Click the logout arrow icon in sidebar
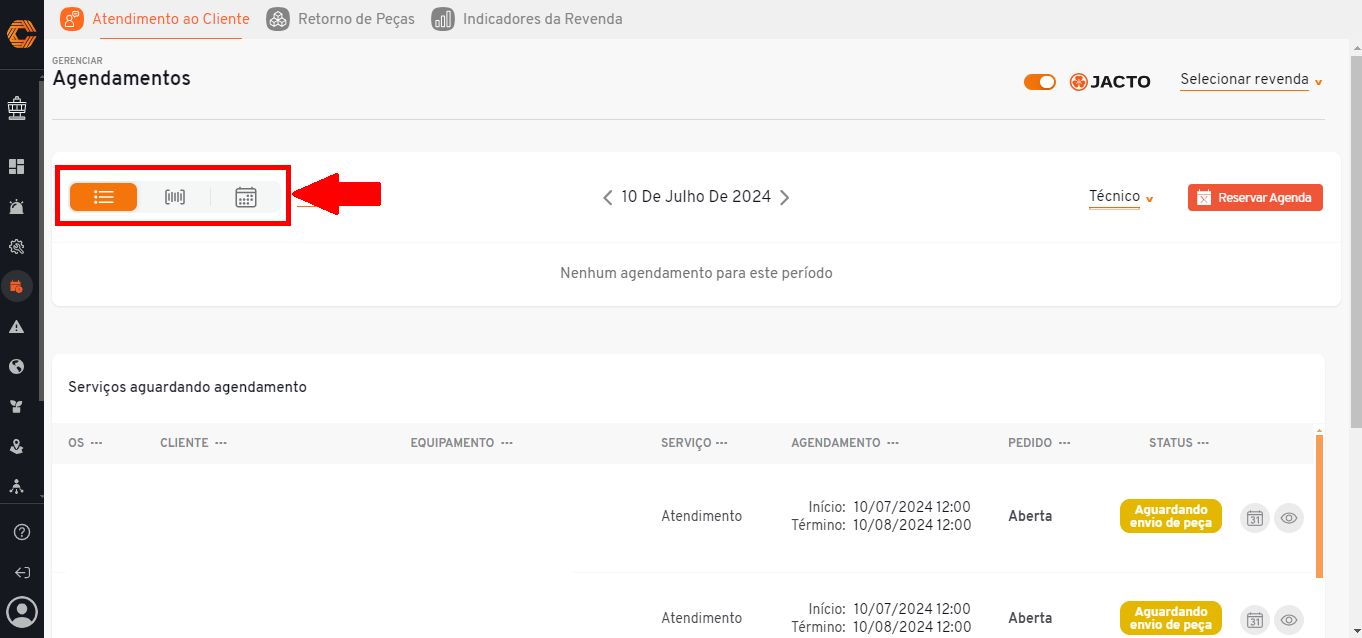1362x638 pixels. click(x=21, y=573)
